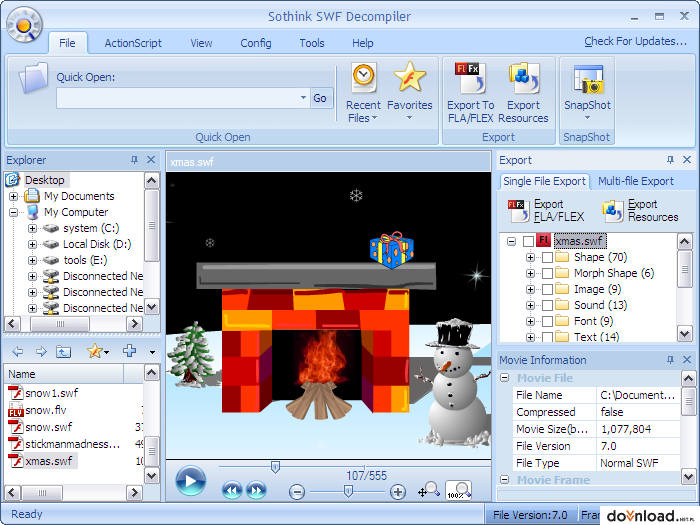
Task: Open the Favorites ribbon menu
Action: pos(409,92)
